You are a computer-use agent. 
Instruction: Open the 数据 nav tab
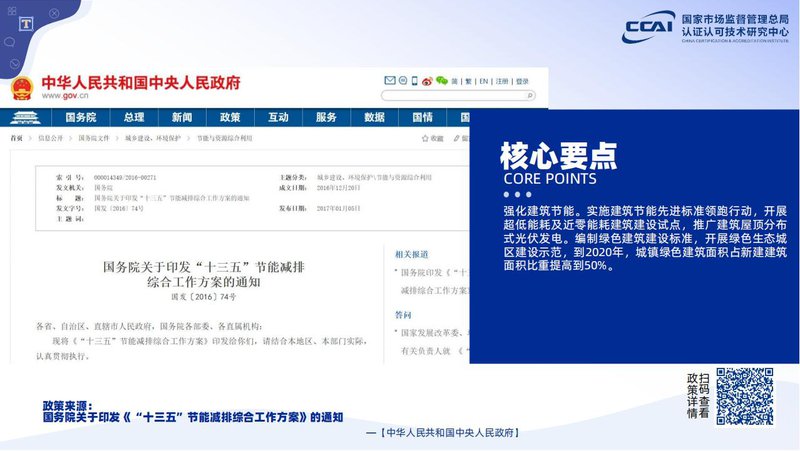tap(374, 117)
